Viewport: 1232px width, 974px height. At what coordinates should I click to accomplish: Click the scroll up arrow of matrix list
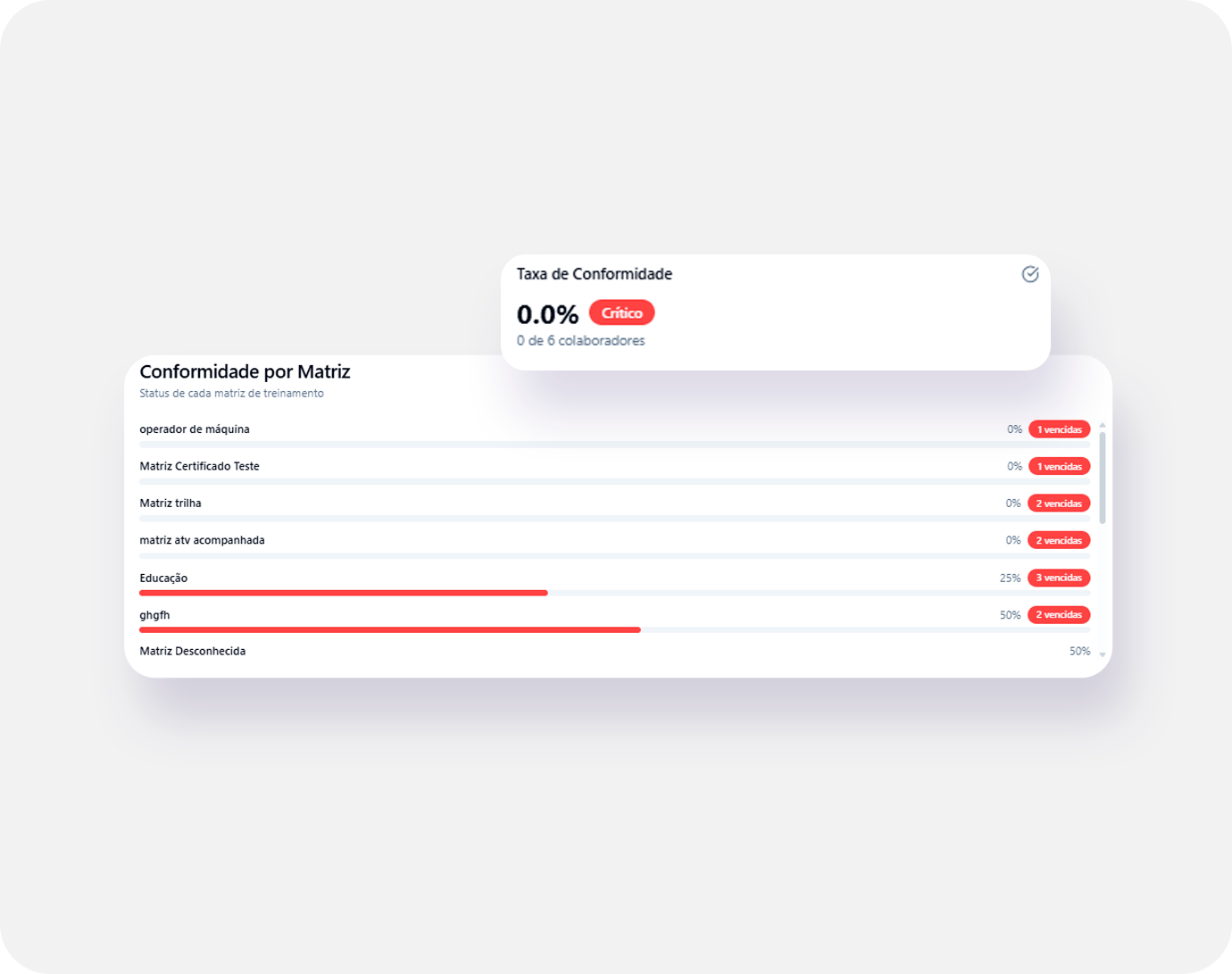pos(1103,425)
